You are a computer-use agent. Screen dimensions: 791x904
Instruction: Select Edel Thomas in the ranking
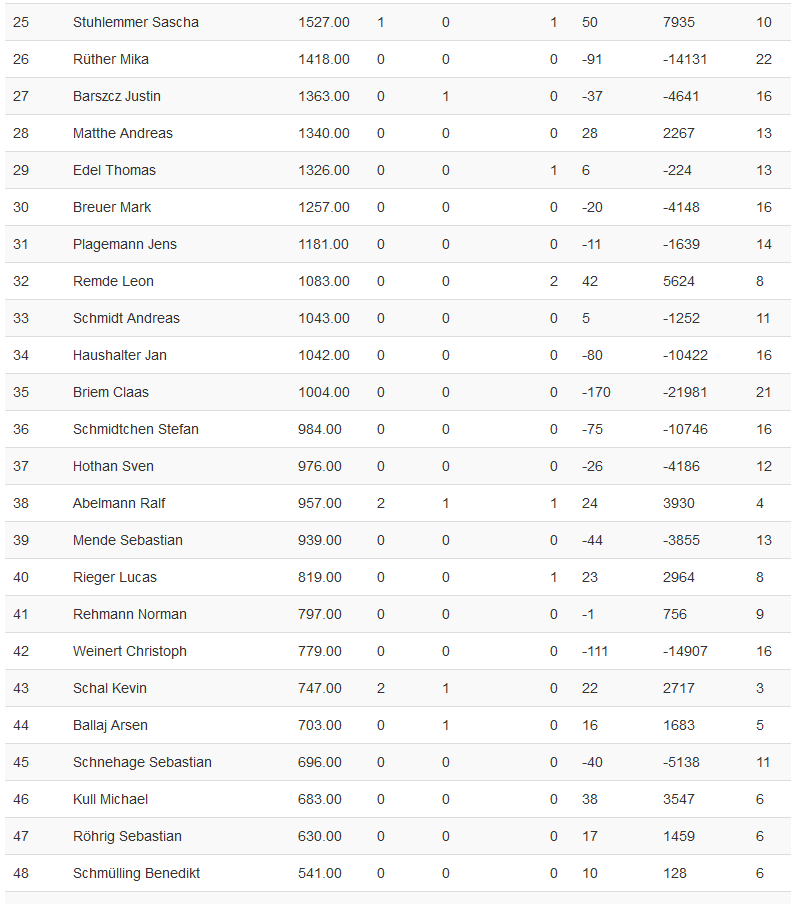coord(114,170)
